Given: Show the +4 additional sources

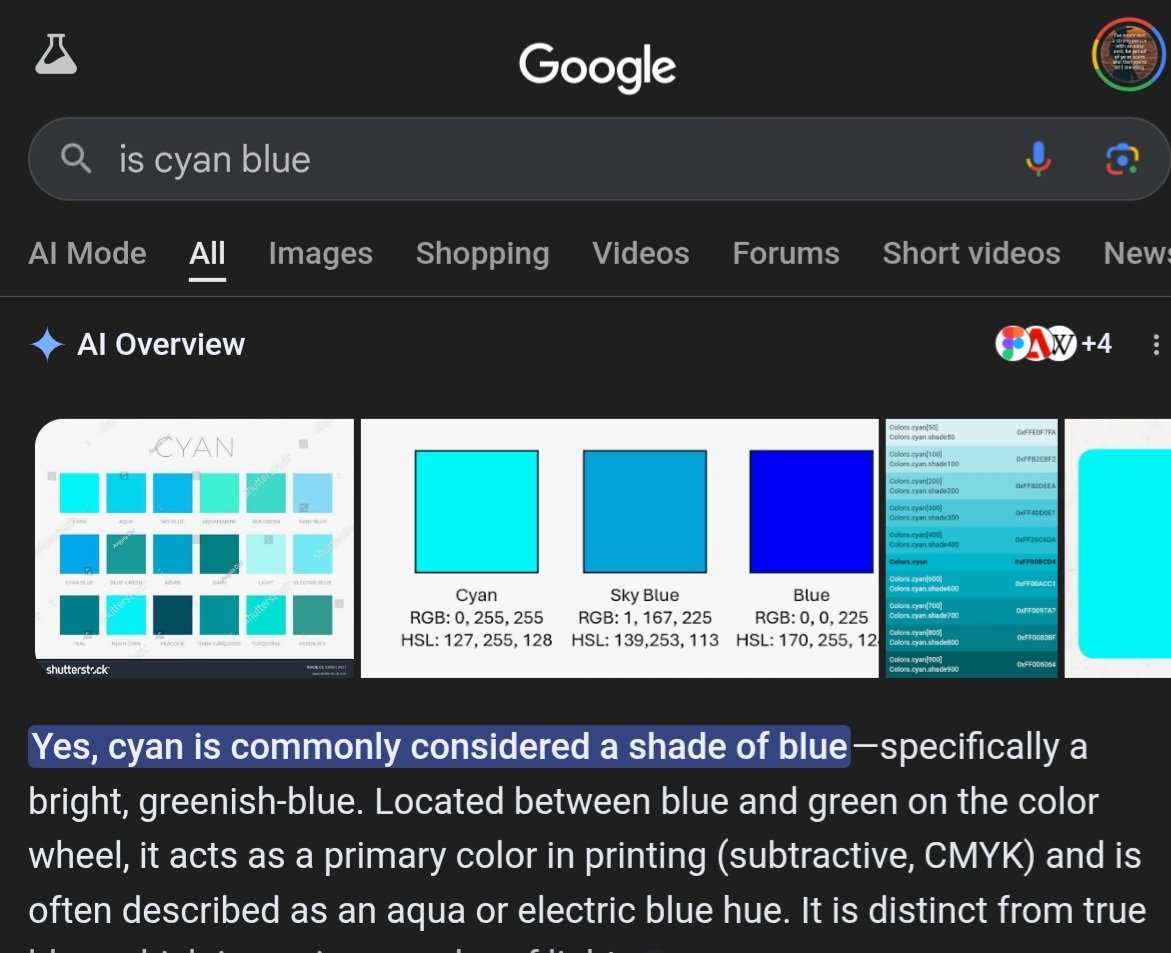Looking at the screenshot, I should (1096, 344).
